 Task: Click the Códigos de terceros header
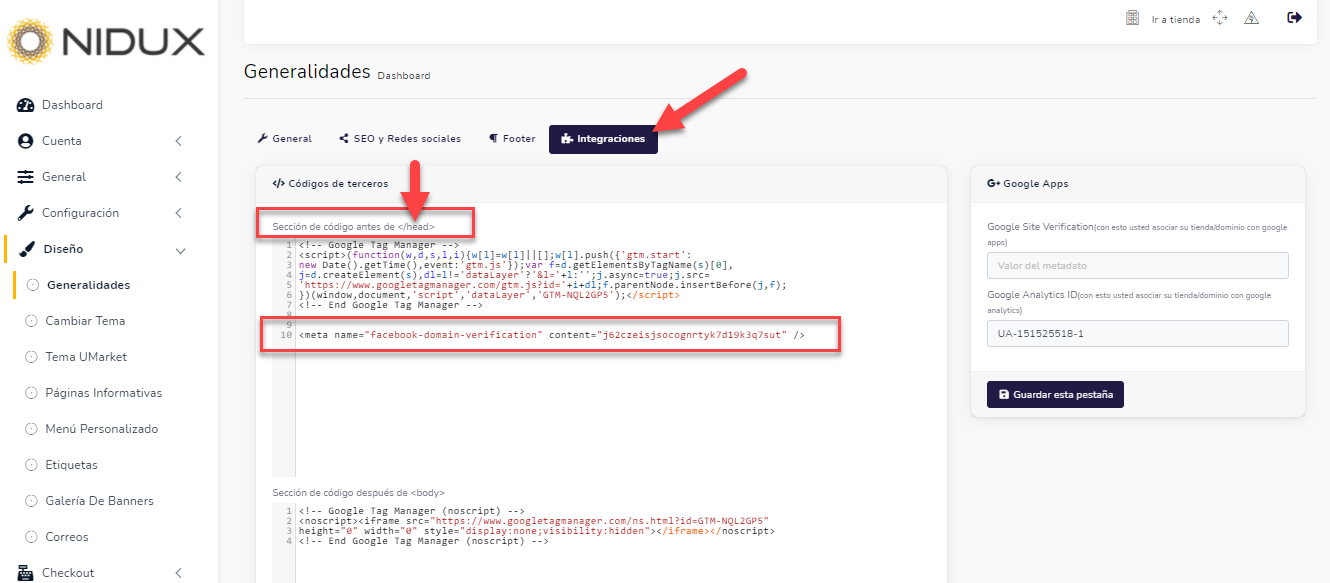[x=331, y=184]
